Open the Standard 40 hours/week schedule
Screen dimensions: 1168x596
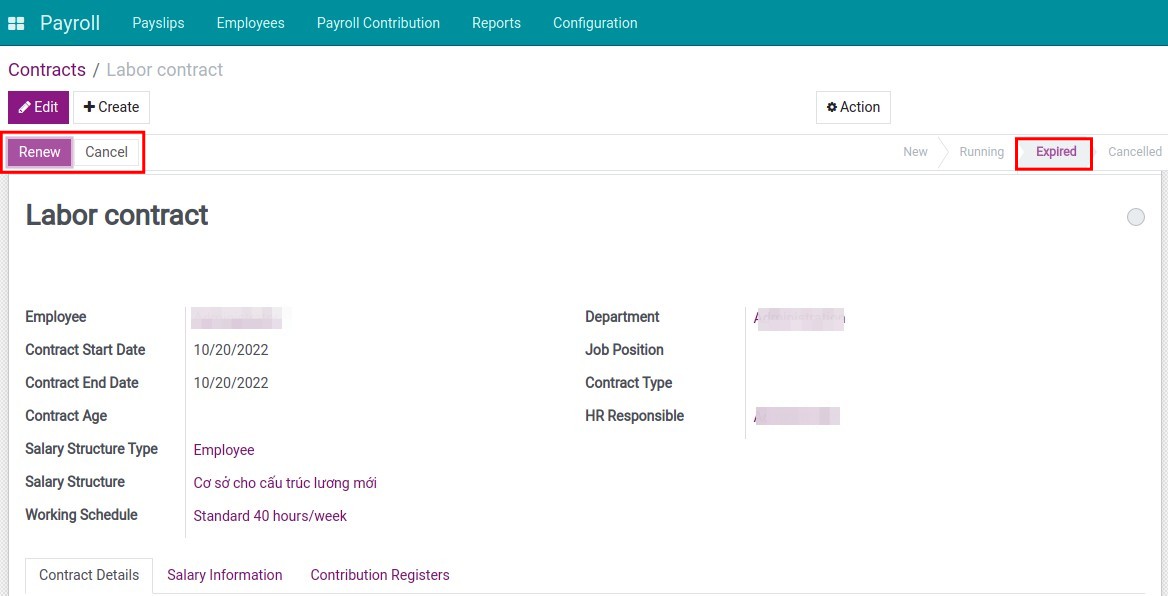pyautogui.click(x=269, y=515)
